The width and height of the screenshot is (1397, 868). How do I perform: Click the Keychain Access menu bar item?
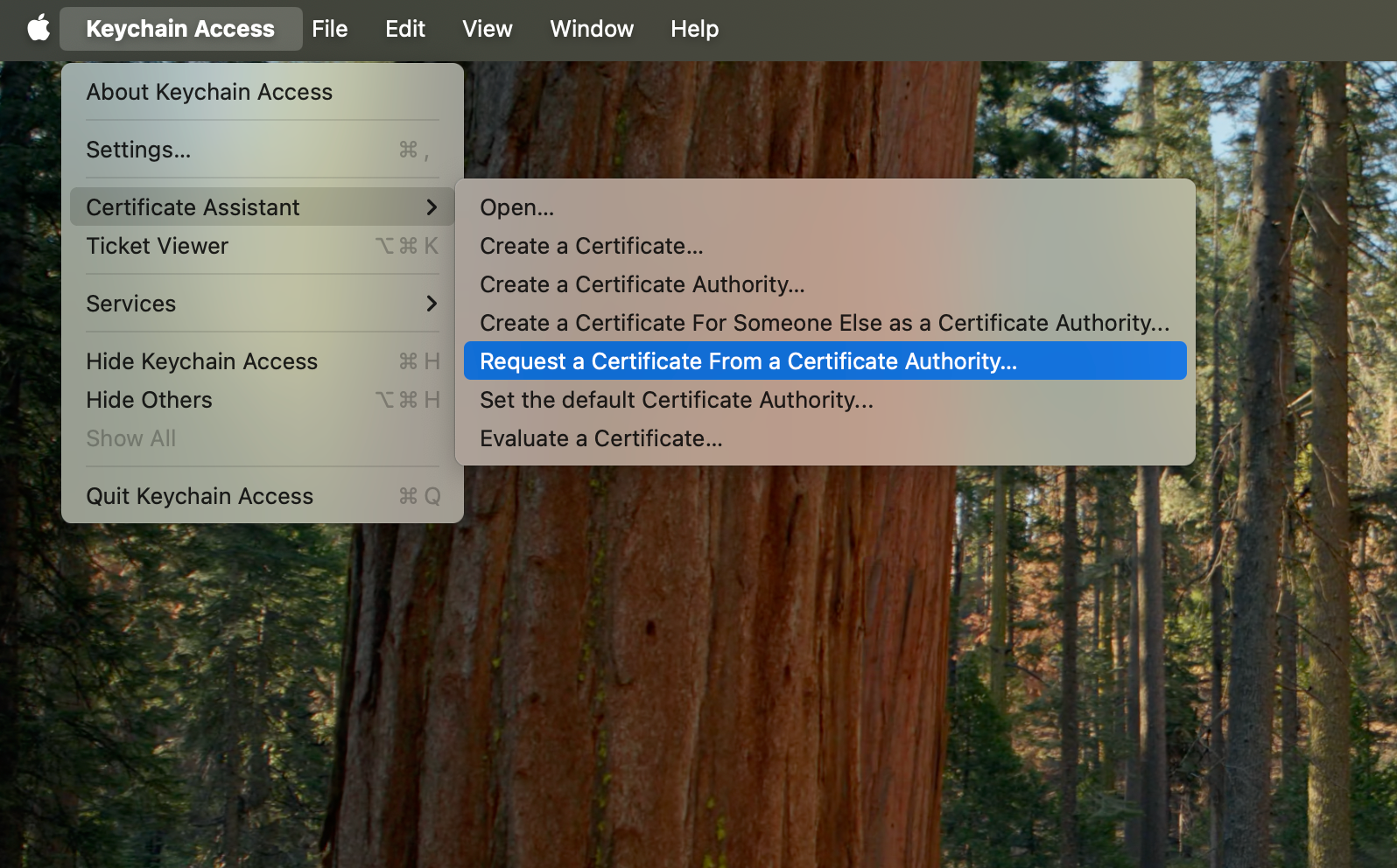180,29
